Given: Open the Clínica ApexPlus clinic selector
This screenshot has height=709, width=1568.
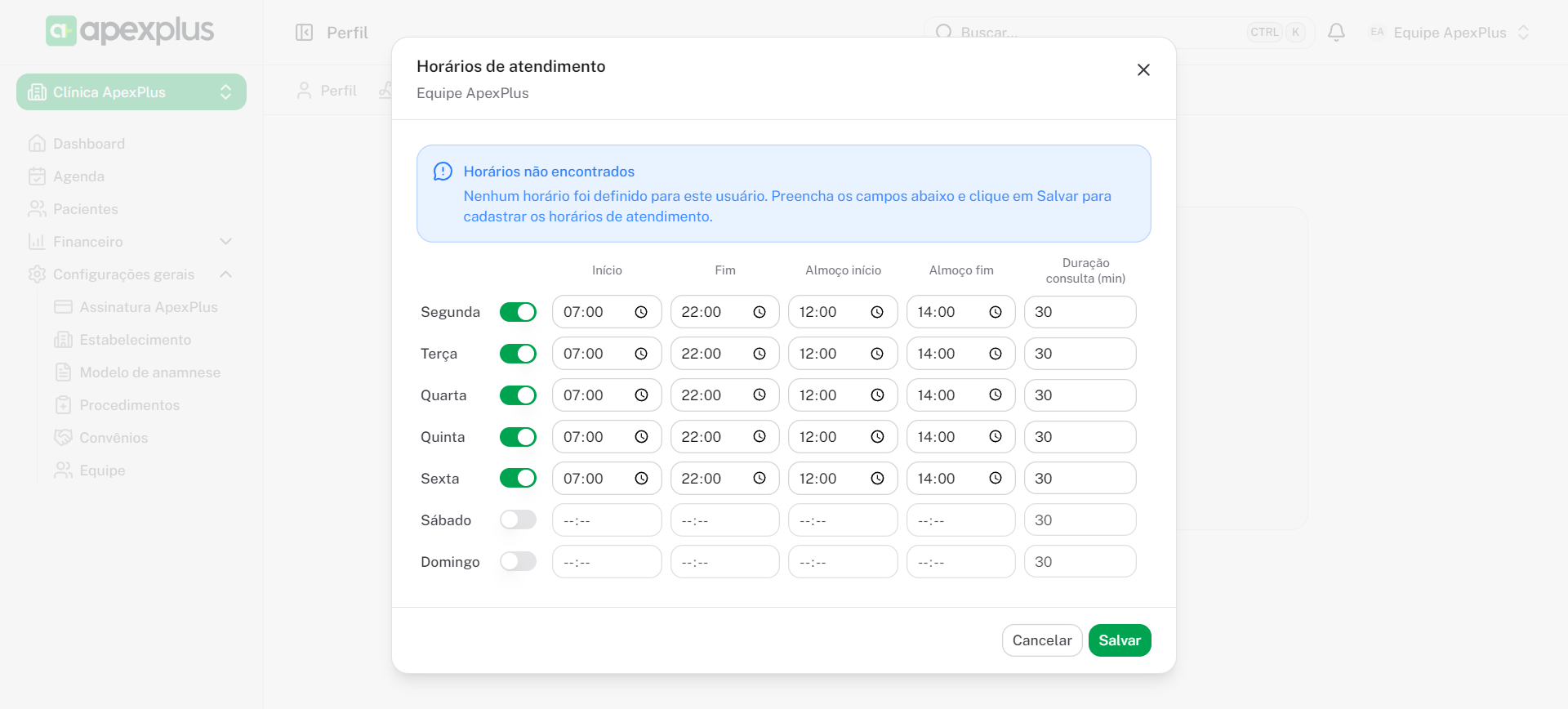Looking at the screenshot, I should (x=131, y=92).
